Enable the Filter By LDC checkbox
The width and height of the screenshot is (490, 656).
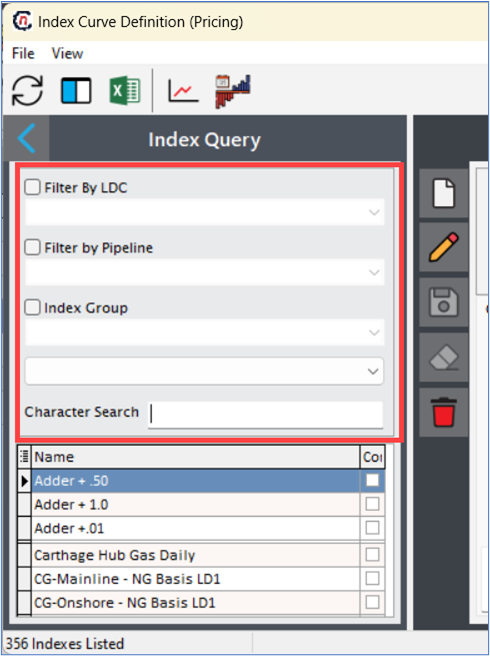[x=32, y=187]
